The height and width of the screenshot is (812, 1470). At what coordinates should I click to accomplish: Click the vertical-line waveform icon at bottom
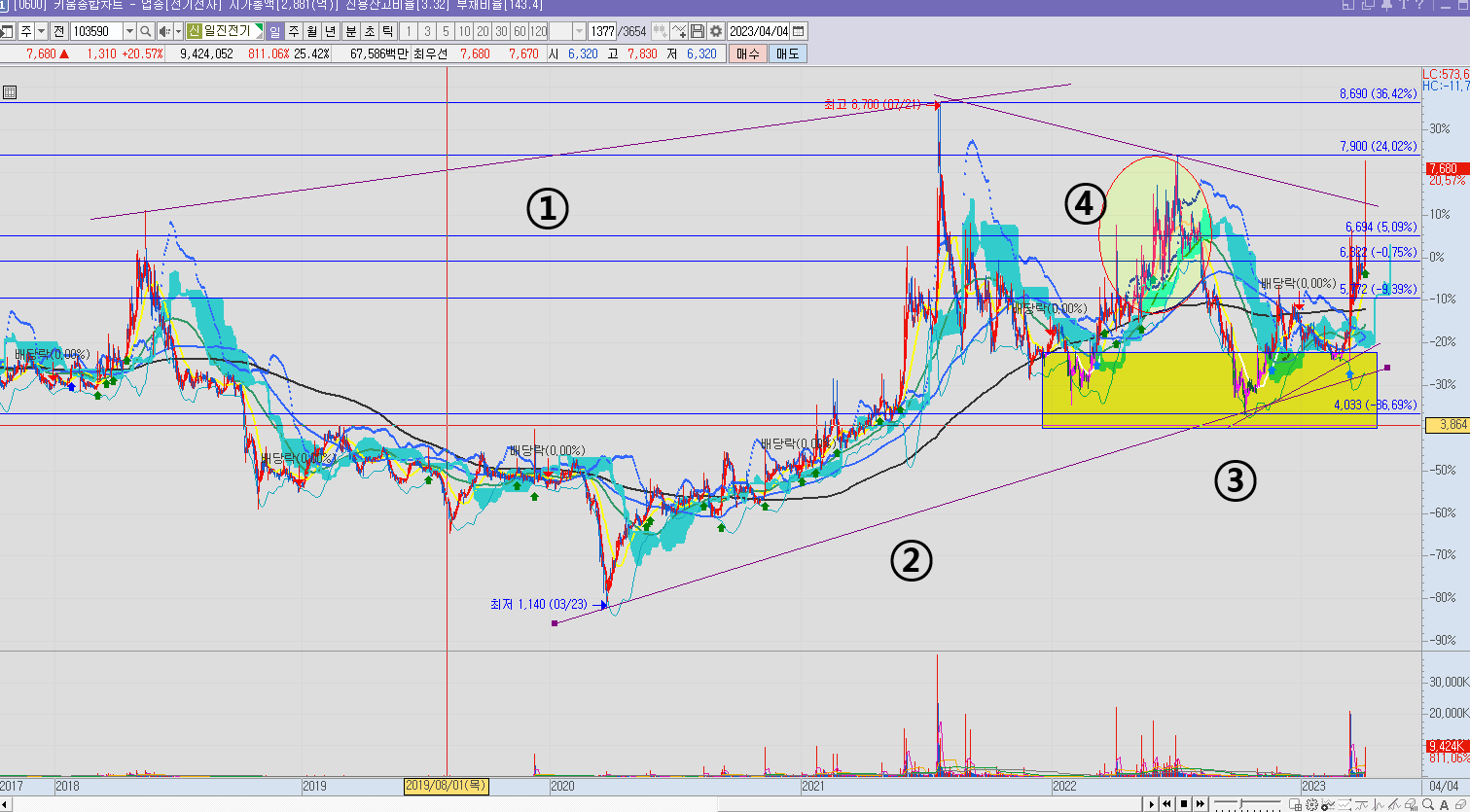[1378, 804]
